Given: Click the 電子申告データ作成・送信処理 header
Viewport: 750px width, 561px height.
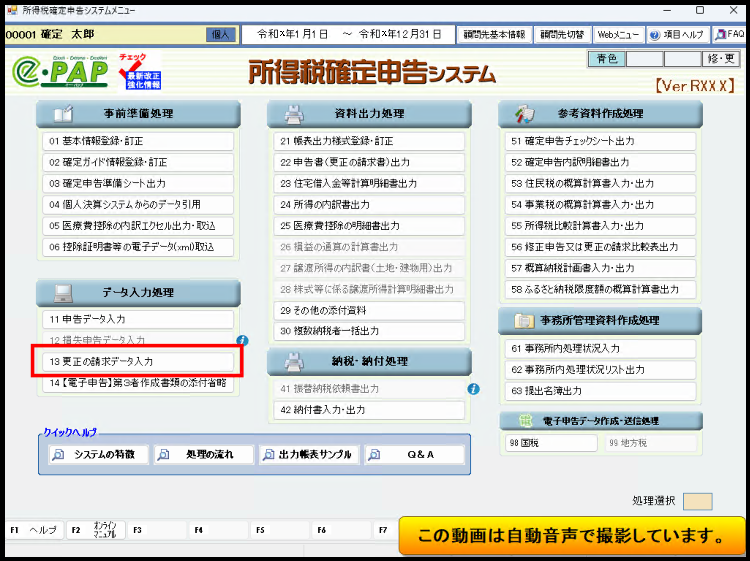Looking at the screenshot, I should (601, 421).
